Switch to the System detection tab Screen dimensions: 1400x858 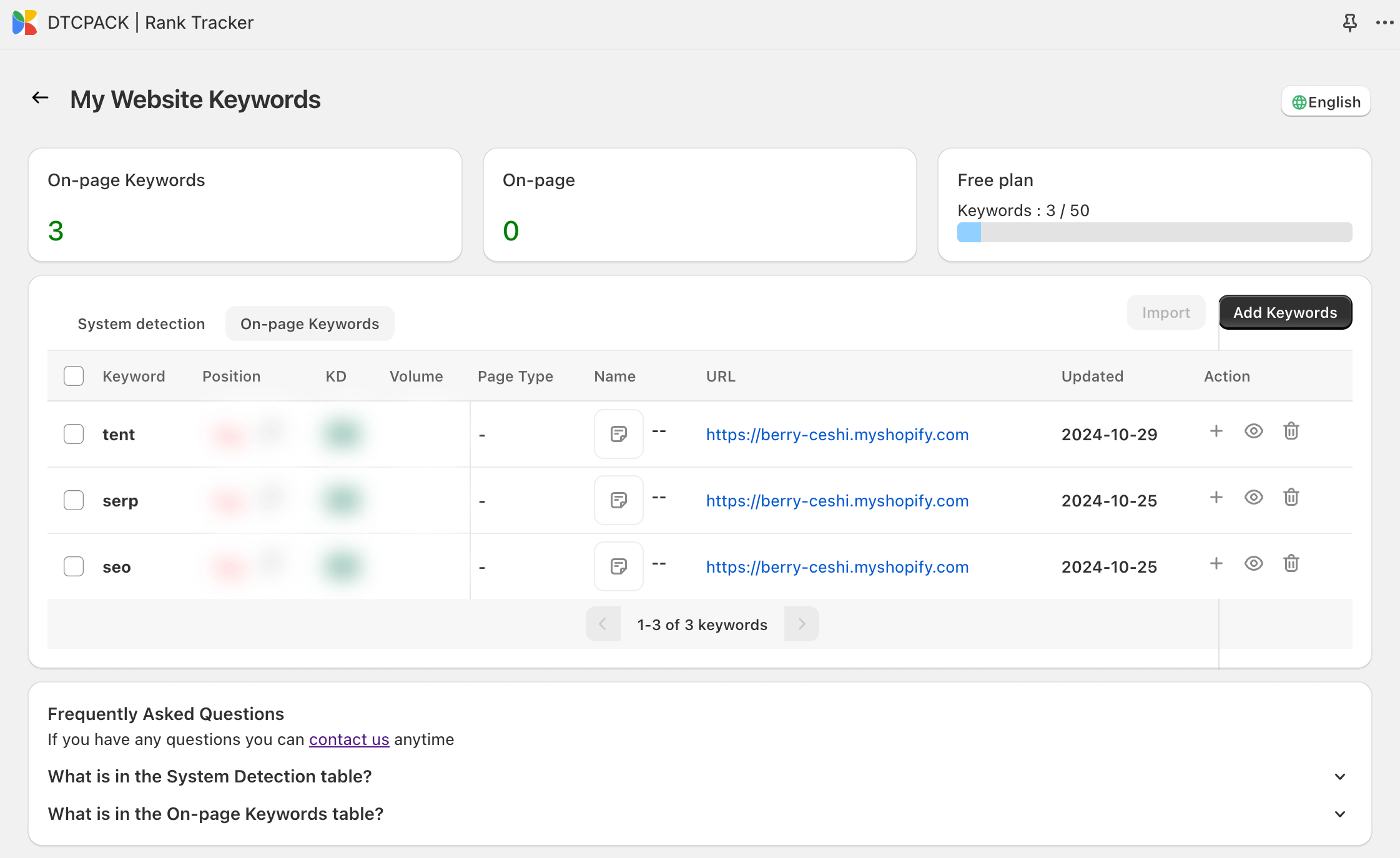point(141,323)
